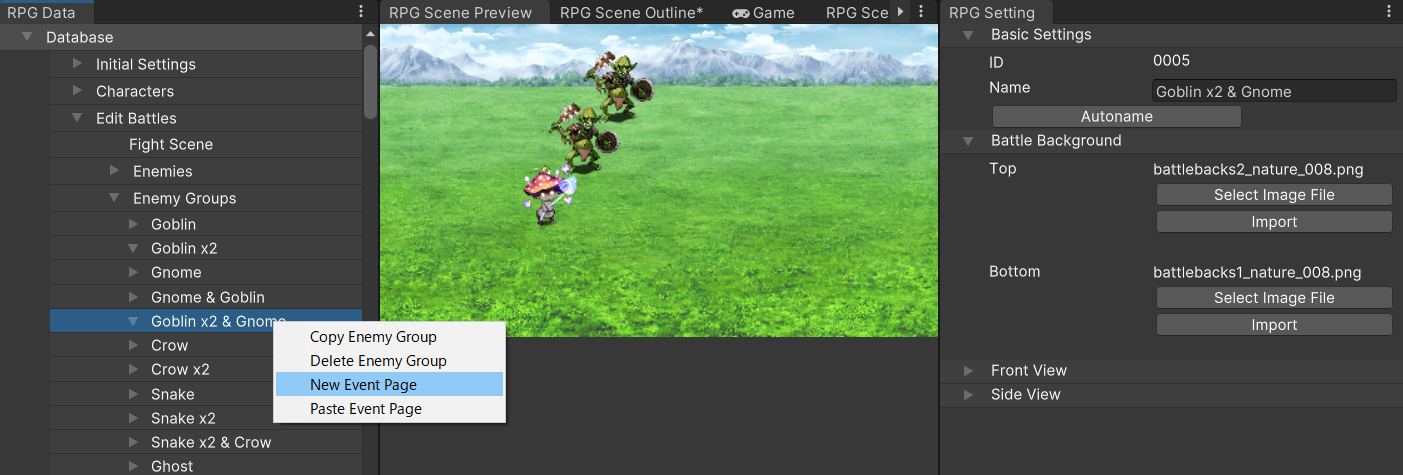Click Select Image File for Top background
Screen dimensions: 1403x475
(1274, 195)
